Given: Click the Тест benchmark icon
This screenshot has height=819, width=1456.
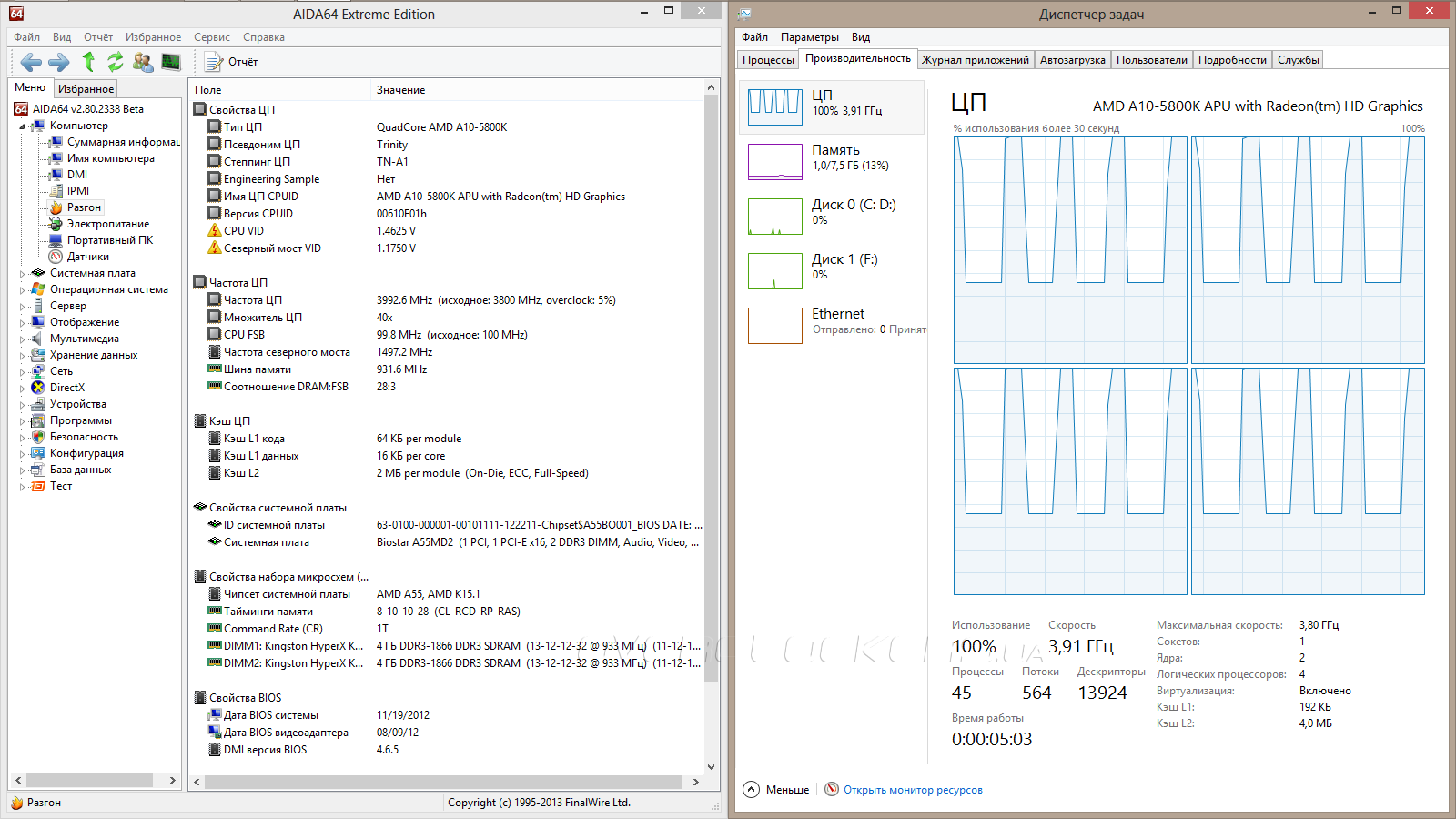Looking at the screenshot, I should [x=38, y=486].
